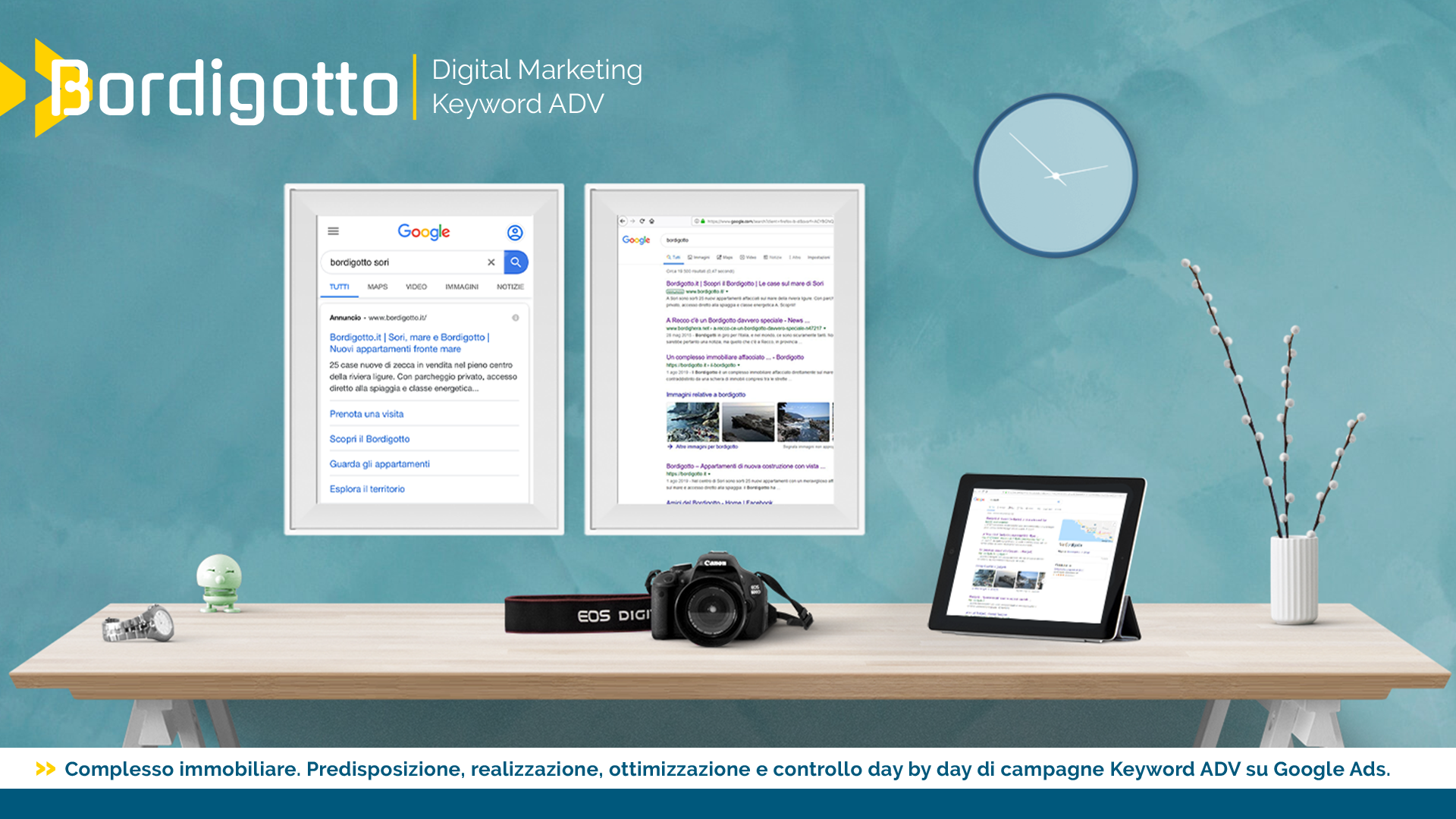Screen dimensions: 1456x819
Task: Switch to the Notizie tab in desktop results
Action: click(773, 257)
